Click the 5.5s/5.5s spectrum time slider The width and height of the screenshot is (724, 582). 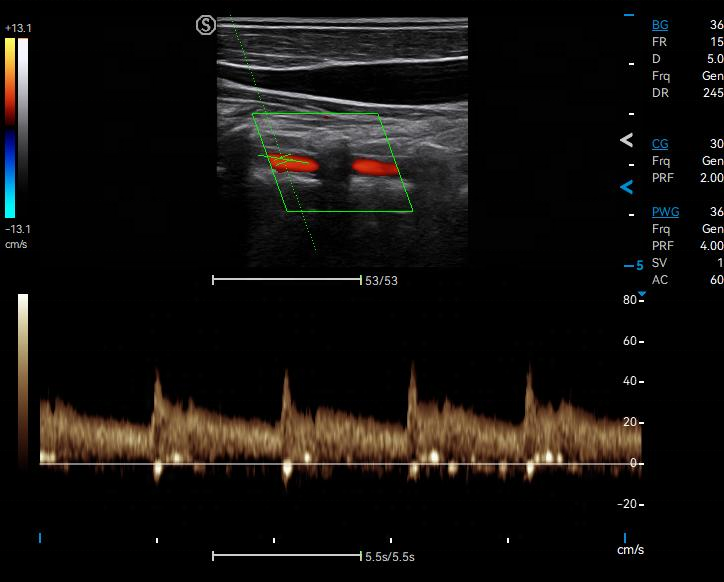point(287,556)
